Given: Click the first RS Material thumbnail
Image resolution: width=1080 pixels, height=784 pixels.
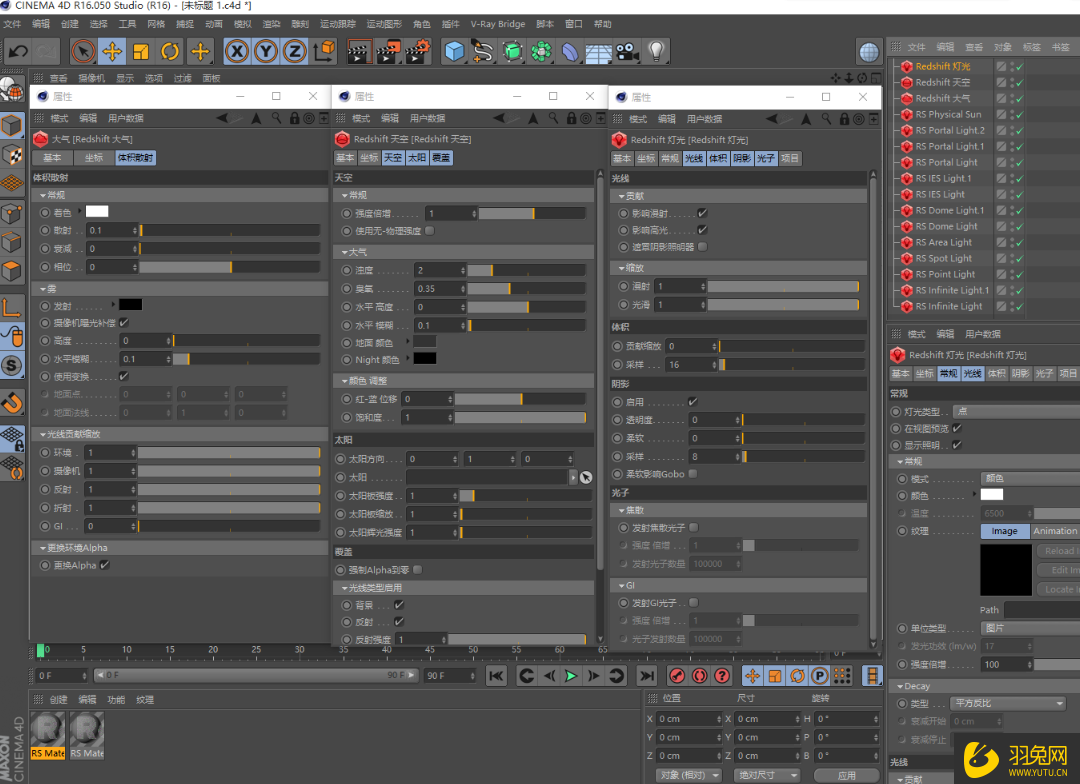Looking at the screenshot, I should [48, 736].
